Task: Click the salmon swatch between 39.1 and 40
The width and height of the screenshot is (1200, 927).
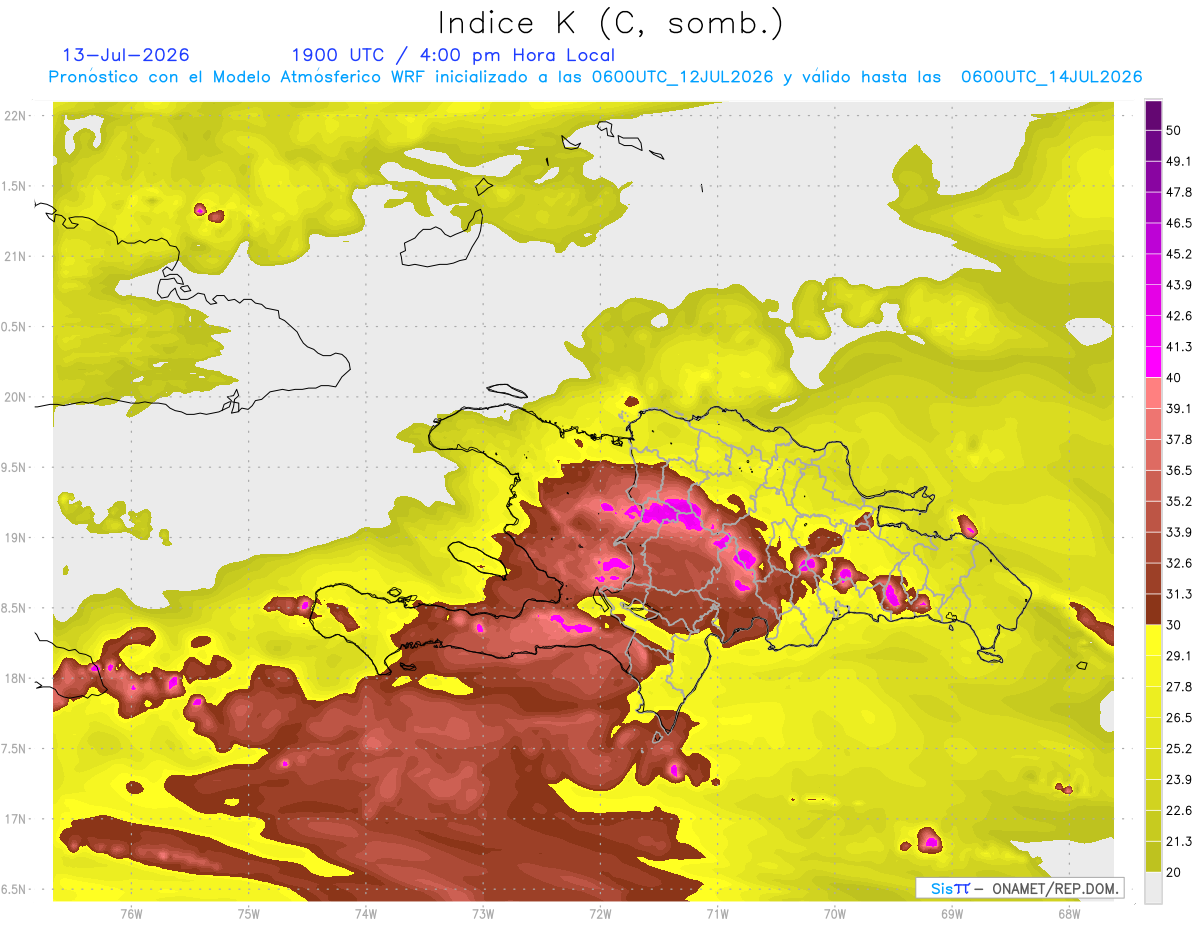Action: pyautogui.click(x=1153, y=393)
